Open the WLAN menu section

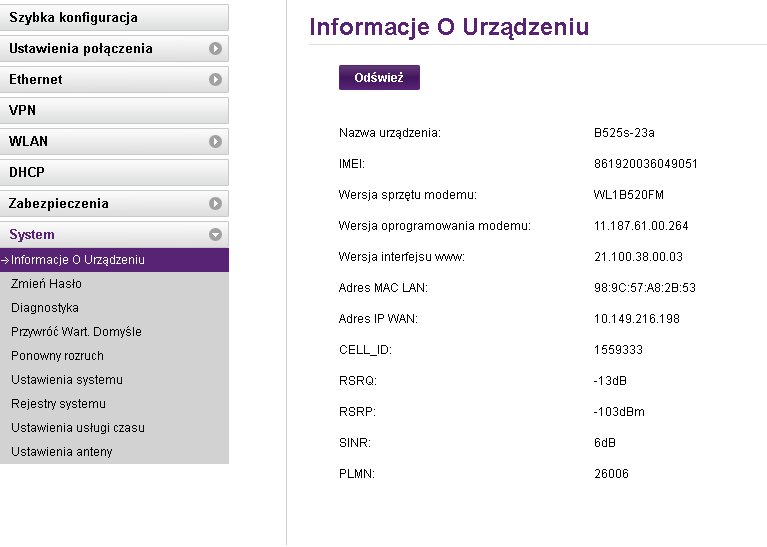tap(114, 141)
